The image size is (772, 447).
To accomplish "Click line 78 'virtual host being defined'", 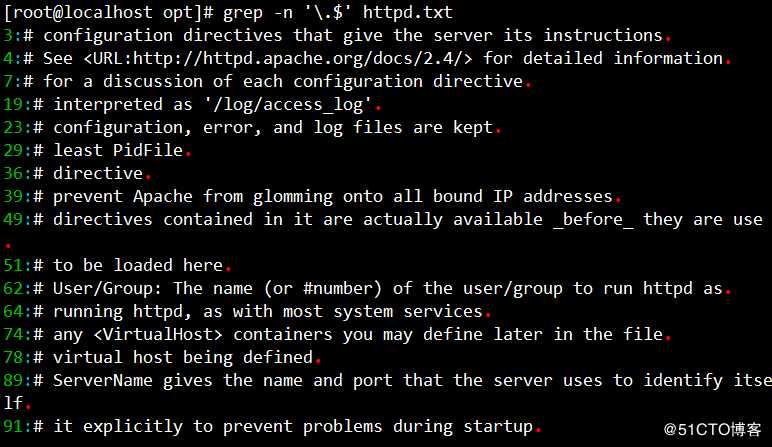I will click(183, 357).
